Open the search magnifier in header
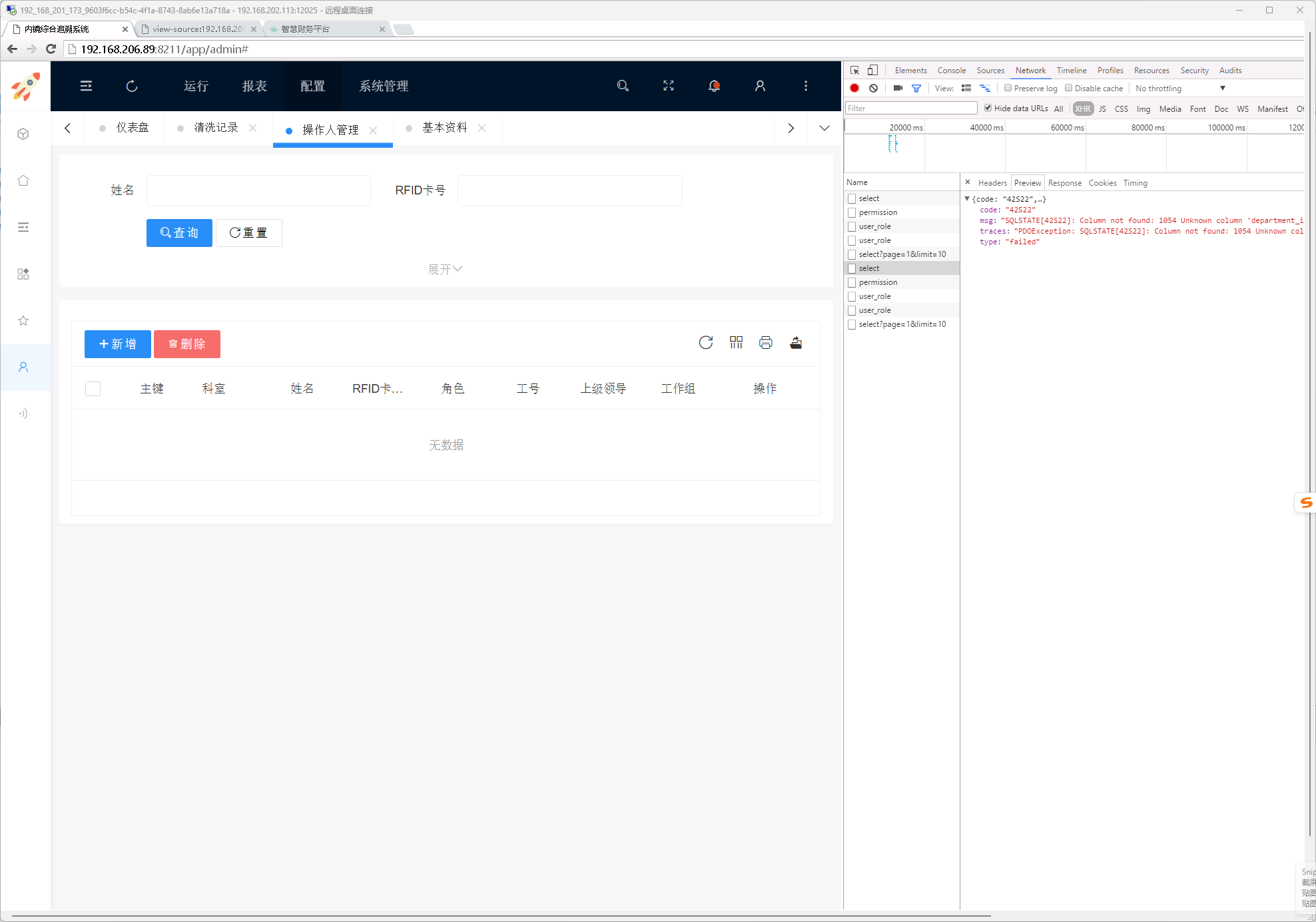Screen dimensions: 1316x922 [623, 86]
